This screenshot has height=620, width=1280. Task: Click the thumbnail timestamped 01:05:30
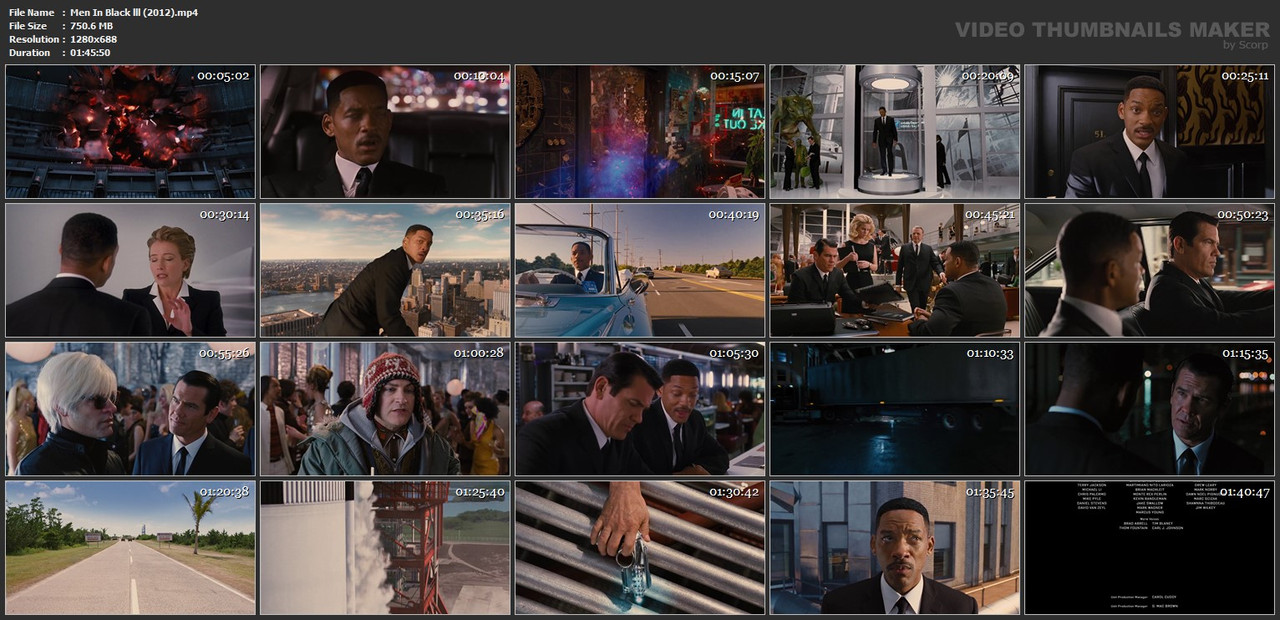640,409
